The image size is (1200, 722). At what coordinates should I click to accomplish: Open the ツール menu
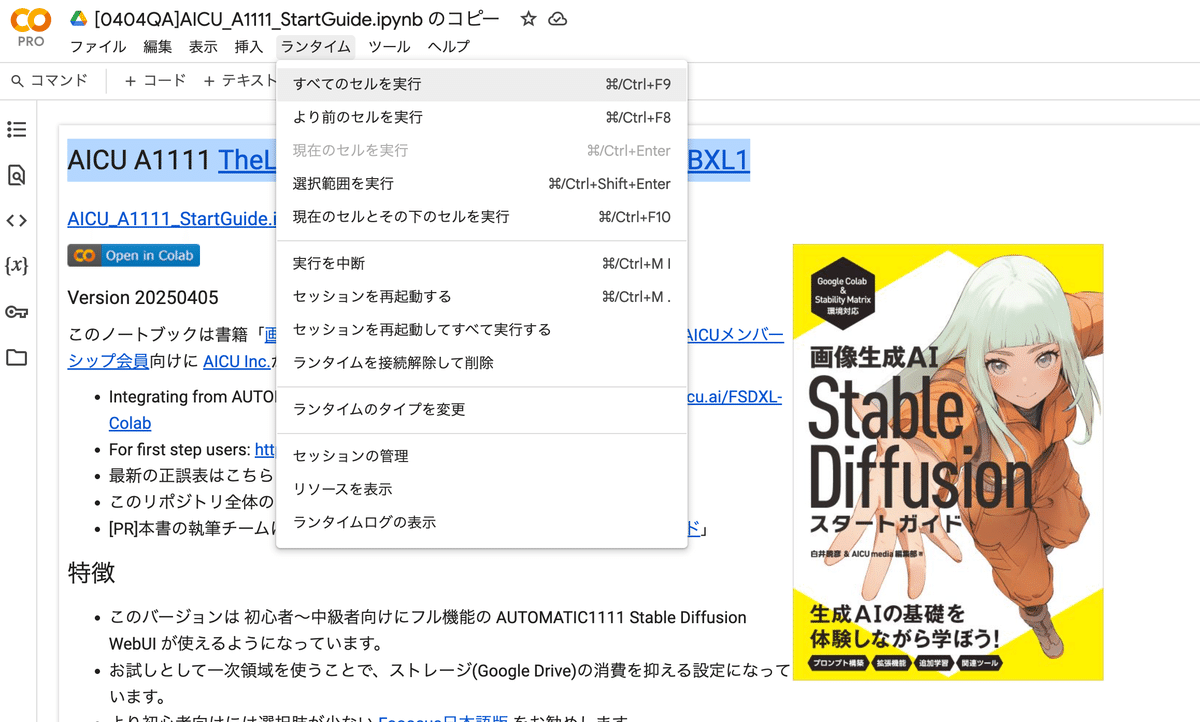[389, 46]
